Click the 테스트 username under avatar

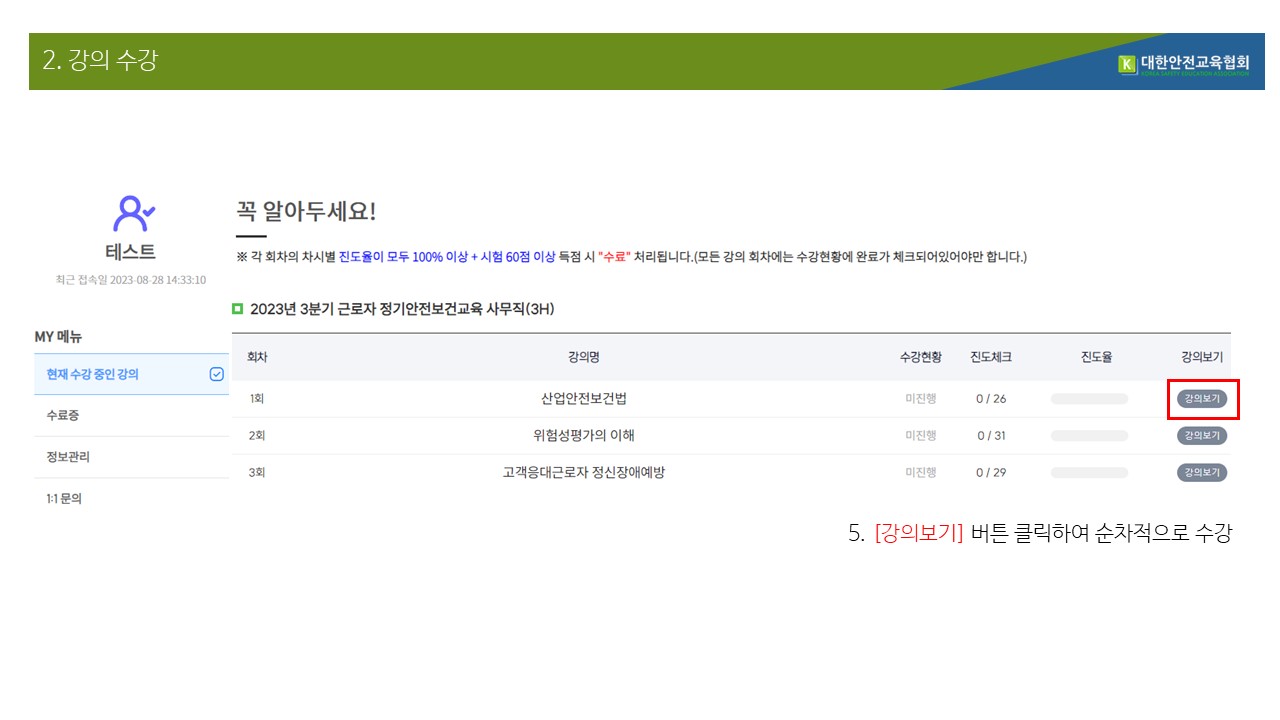[131, 252]
